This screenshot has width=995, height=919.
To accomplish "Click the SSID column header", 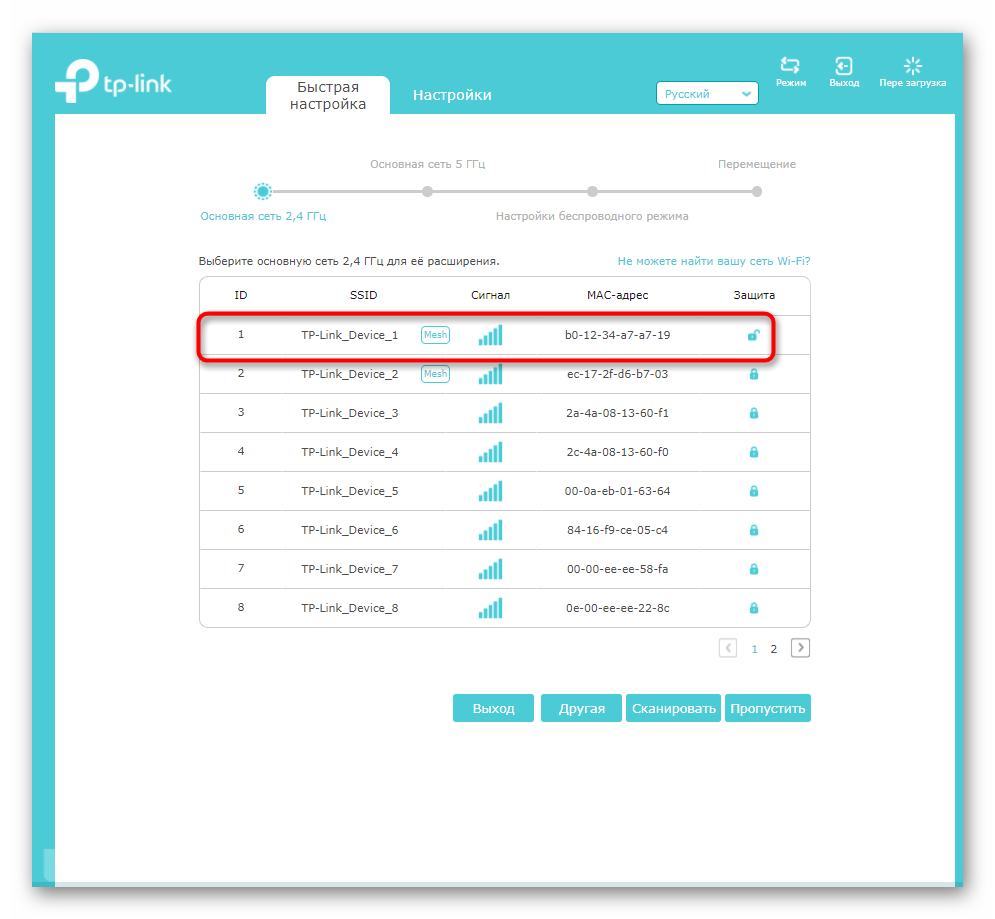I will [x=364, y=295].
